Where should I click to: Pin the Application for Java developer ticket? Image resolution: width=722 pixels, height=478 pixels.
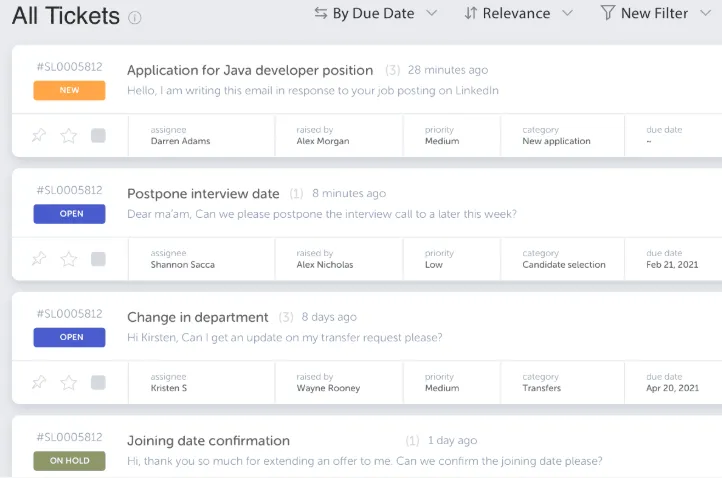click(x=39, y=135)
